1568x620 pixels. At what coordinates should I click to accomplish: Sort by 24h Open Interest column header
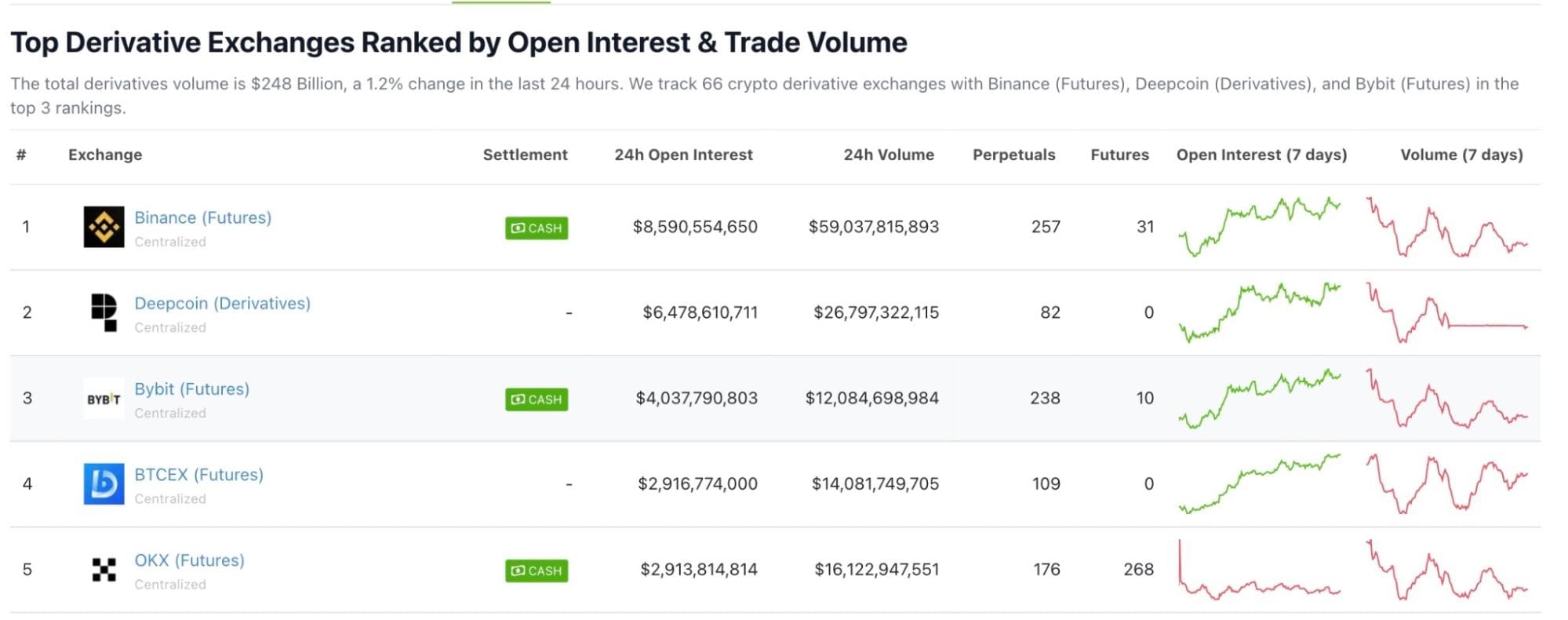point(683,155)
